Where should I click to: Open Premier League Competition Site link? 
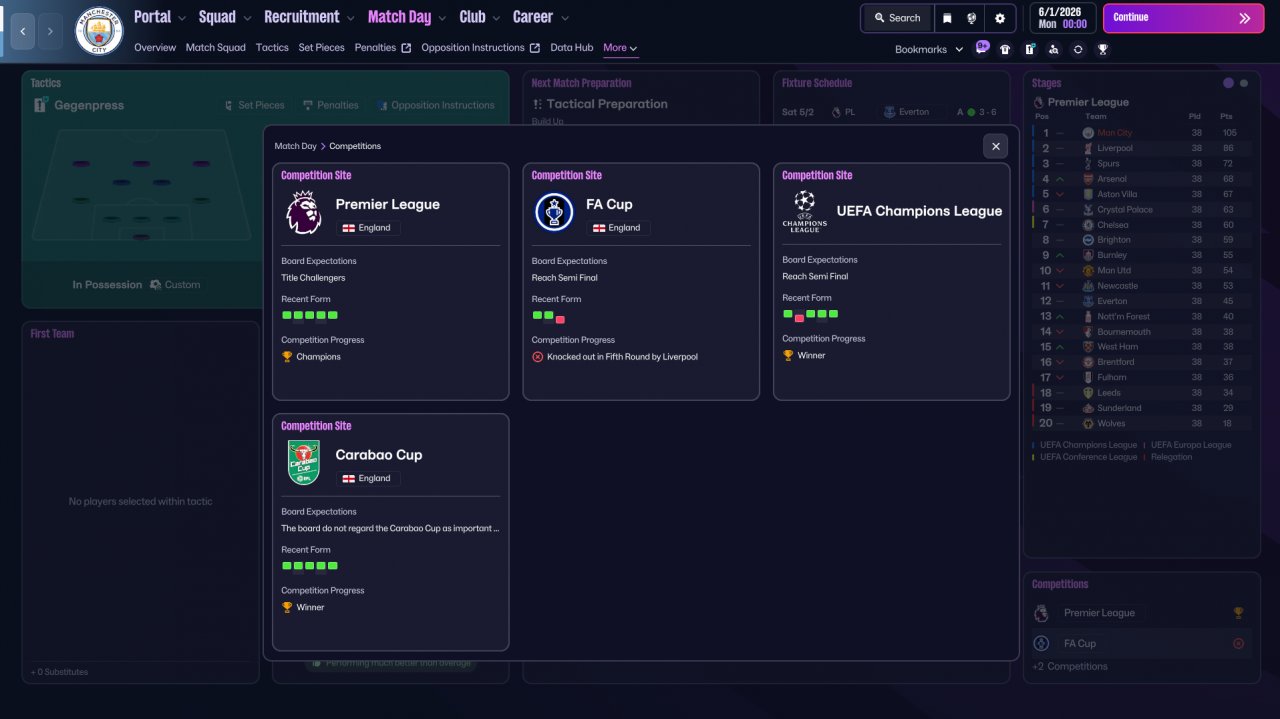point(316,175)
